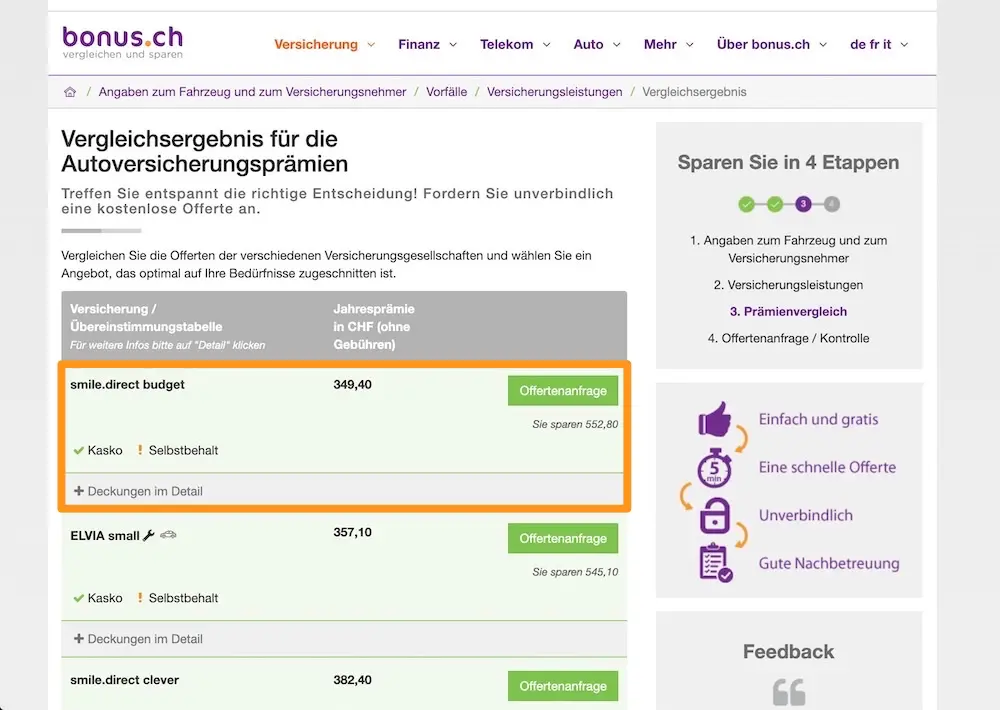Click the Versicherung / Übereinstimmungstabelle column header

point(168,327)
